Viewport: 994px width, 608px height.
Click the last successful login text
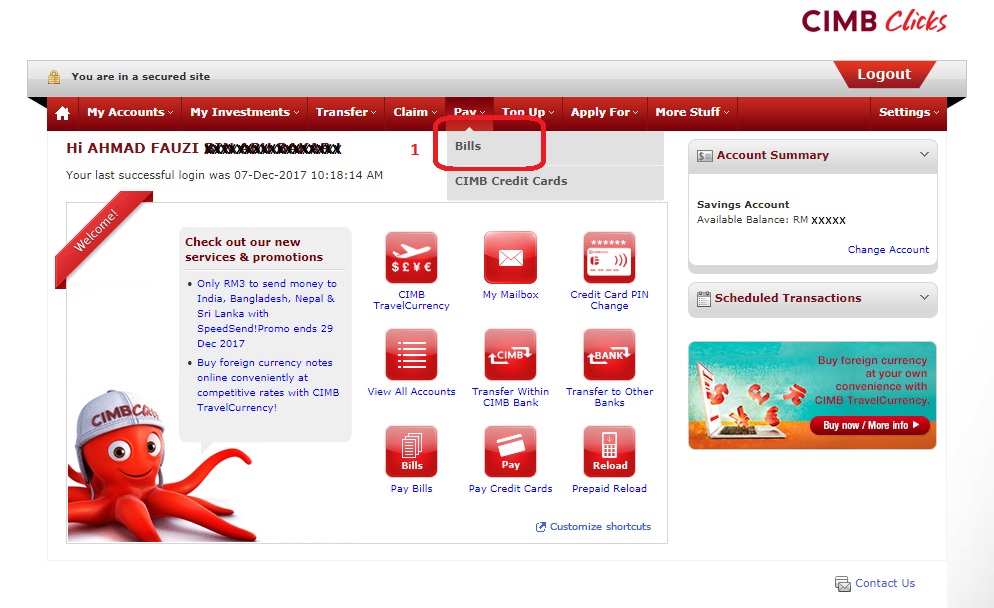click(x=224, y=176)
